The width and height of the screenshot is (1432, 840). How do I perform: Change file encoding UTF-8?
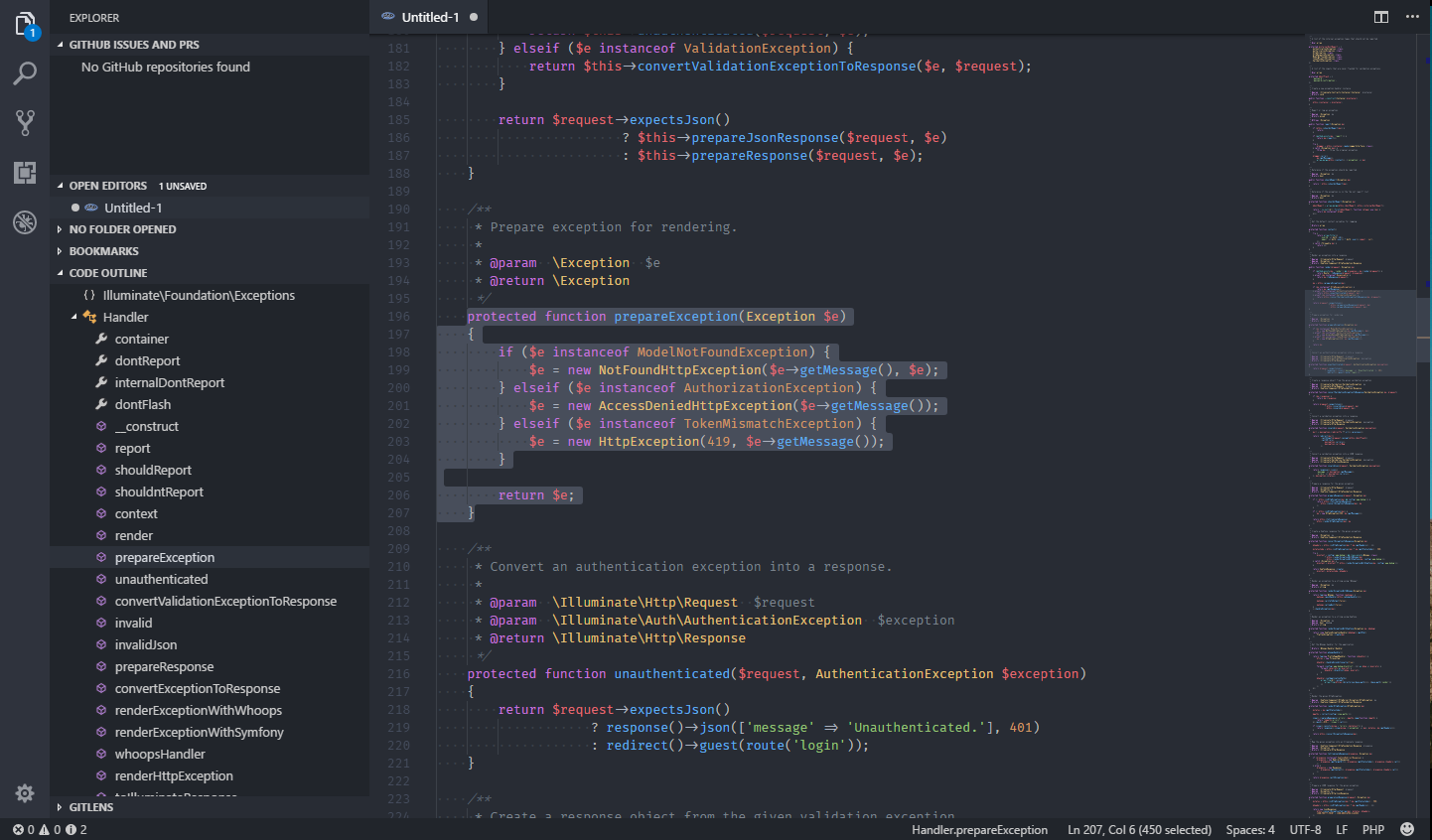pos(1305,829)
